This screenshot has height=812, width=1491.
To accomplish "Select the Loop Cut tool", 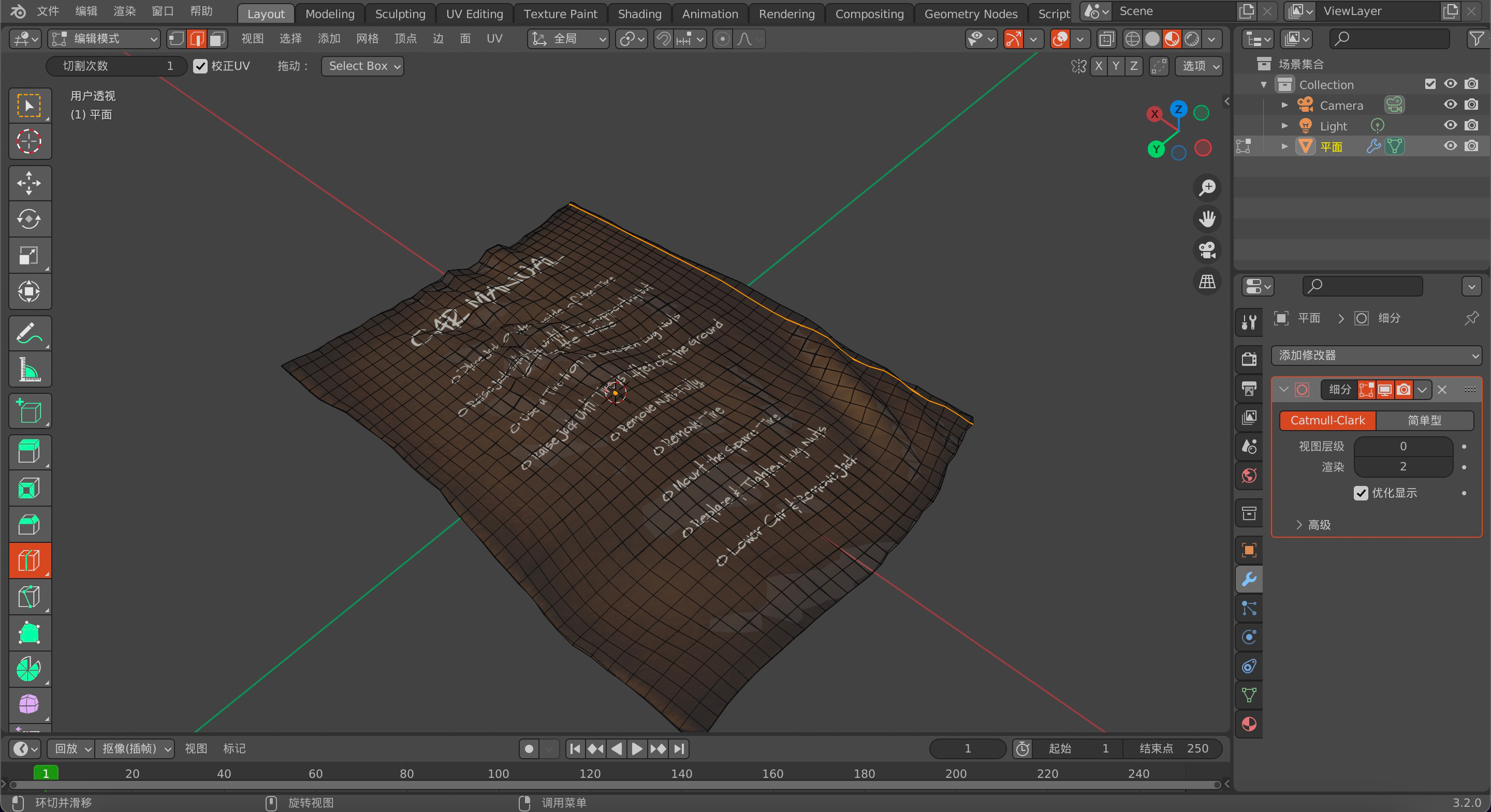I will [30, 560].
